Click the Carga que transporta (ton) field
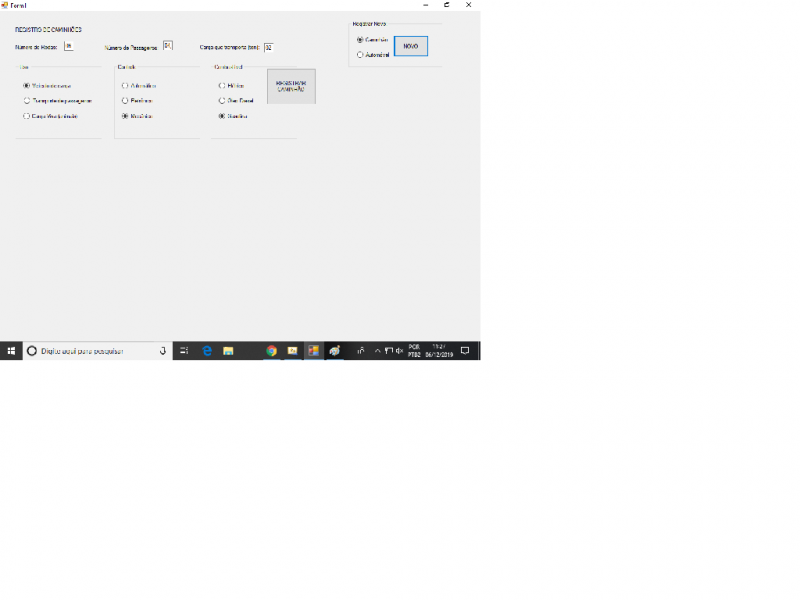 pyautogui.click(x=268, y=47)
